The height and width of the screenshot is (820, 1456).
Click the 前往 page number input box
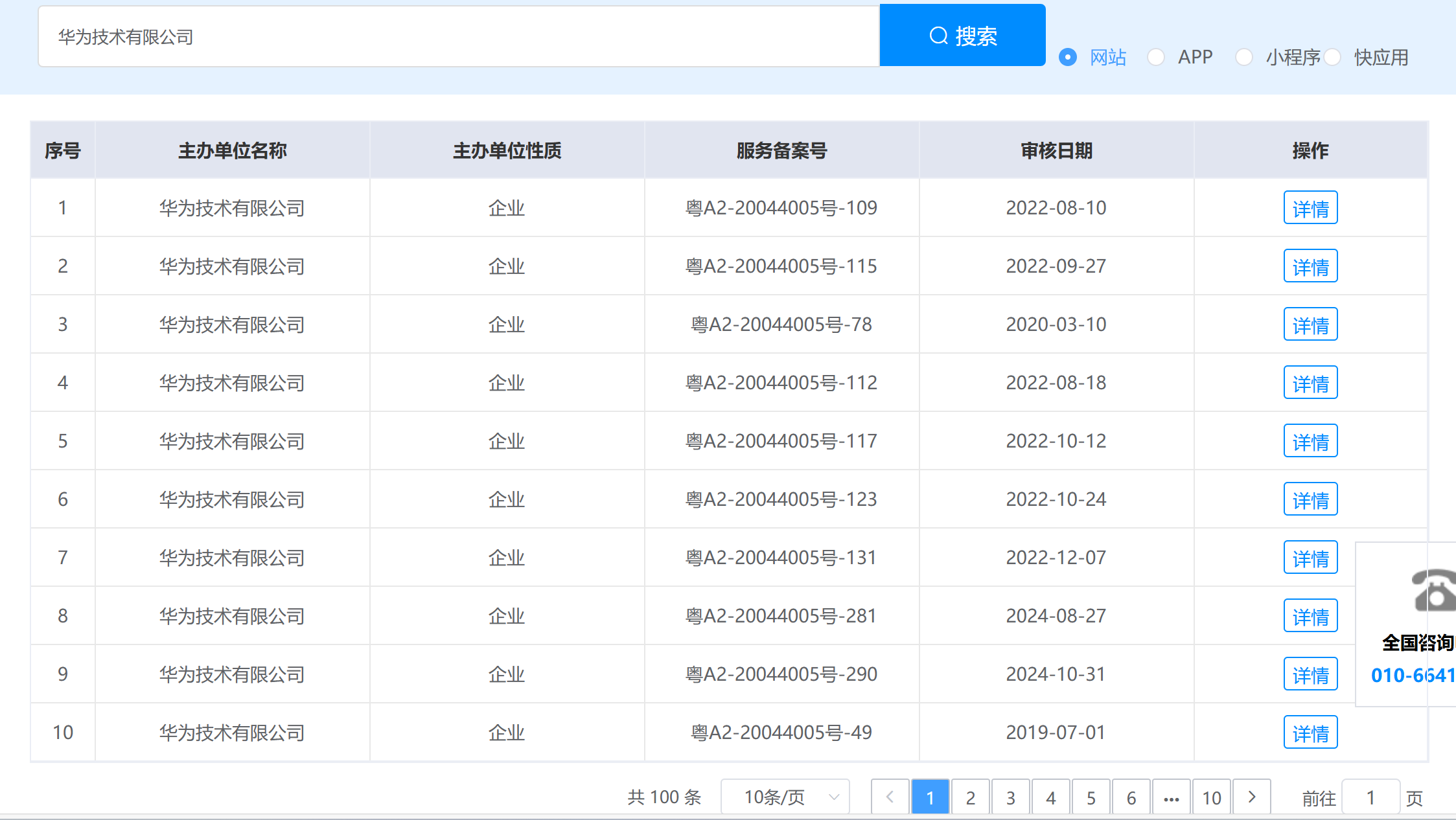click(1370, 797)
